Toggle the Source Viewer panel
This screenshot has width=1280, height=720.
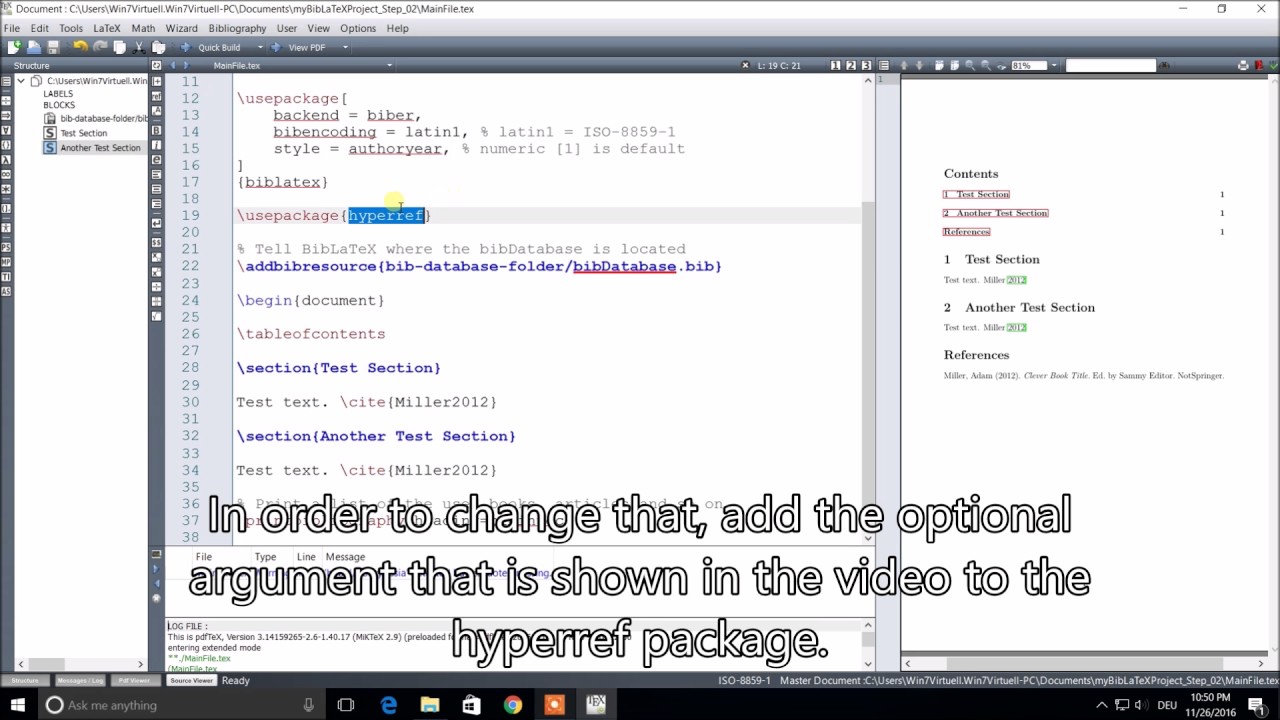tap(190, 680)
